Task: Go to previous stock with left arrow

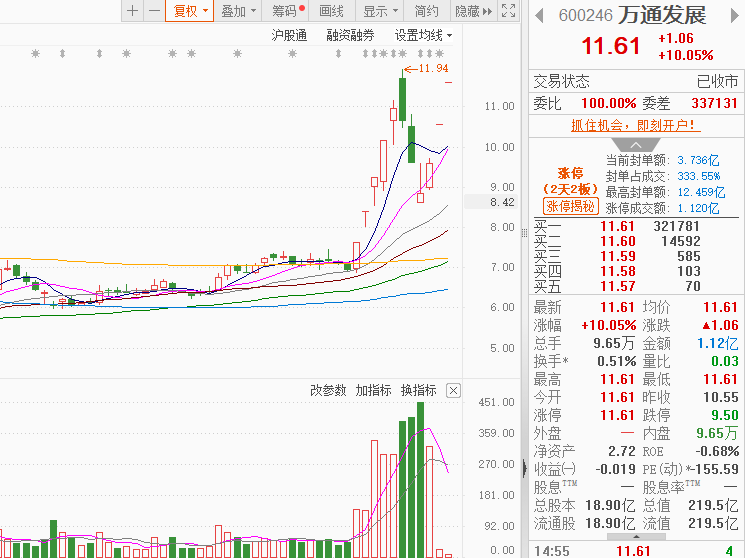Action: [x=539, y=16]
